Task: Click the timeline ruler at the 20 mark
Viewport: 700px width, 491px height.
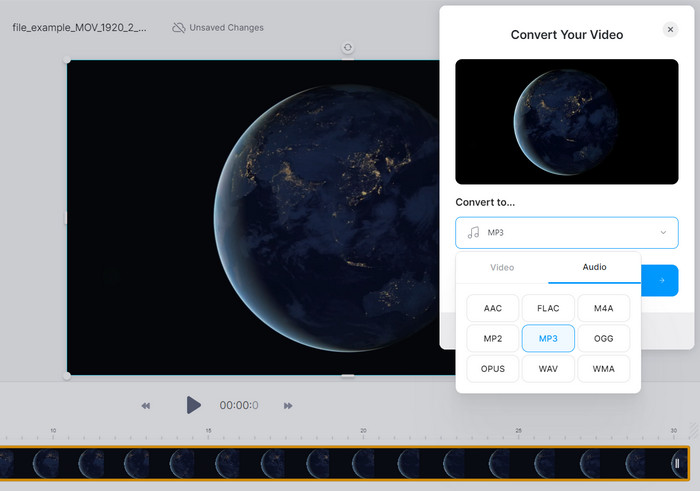Action: pyautogui.click(x=363, y=431)
